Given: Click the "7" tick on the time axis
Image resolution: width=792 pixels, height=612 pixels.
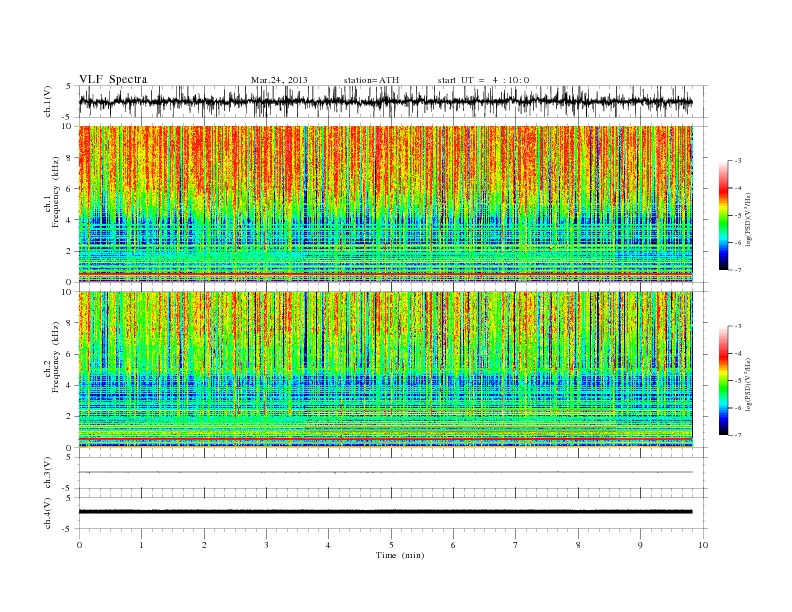Looking at the screenshot, I should [516, 545].
